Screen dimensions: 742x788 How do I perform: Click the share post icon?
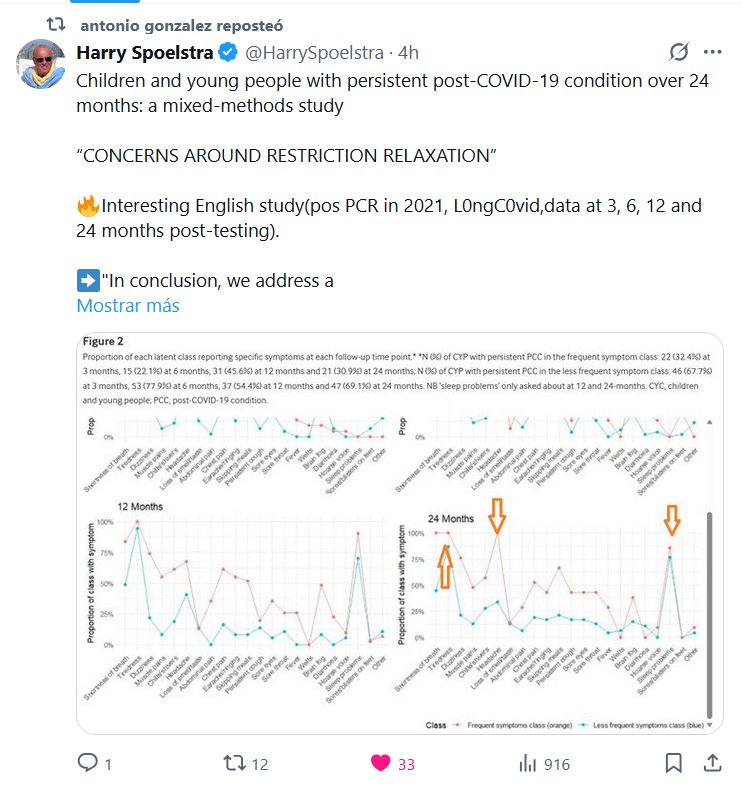point(712,763)
